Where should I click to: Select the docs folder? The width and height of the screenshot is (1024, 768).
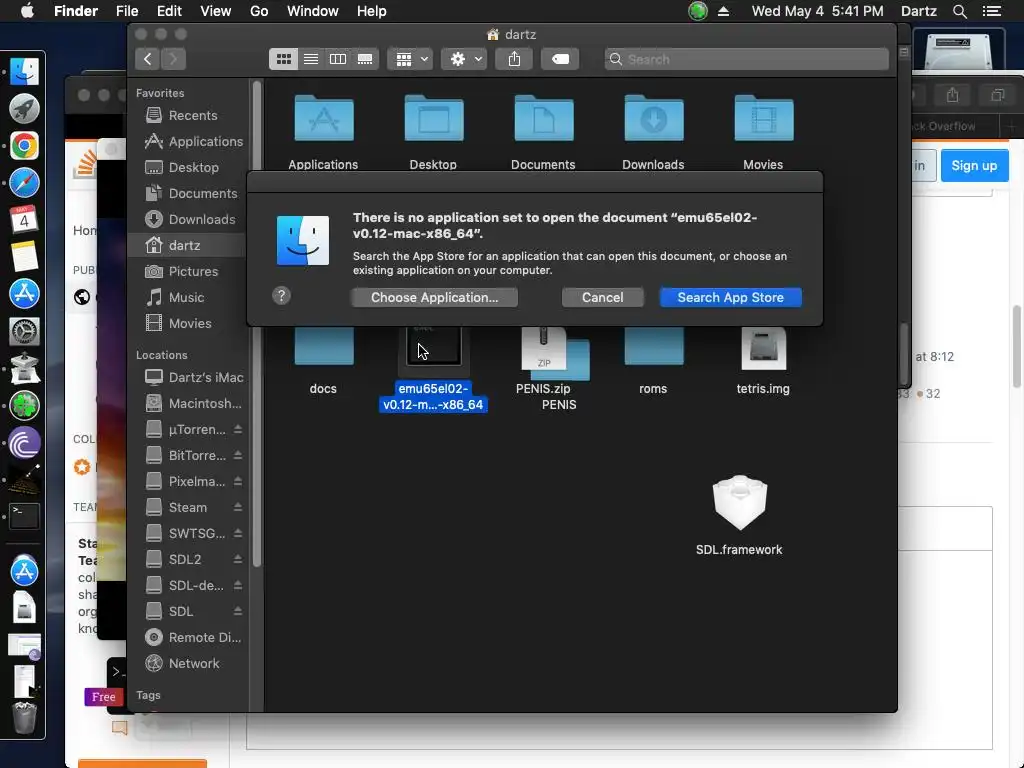[324, 347]
